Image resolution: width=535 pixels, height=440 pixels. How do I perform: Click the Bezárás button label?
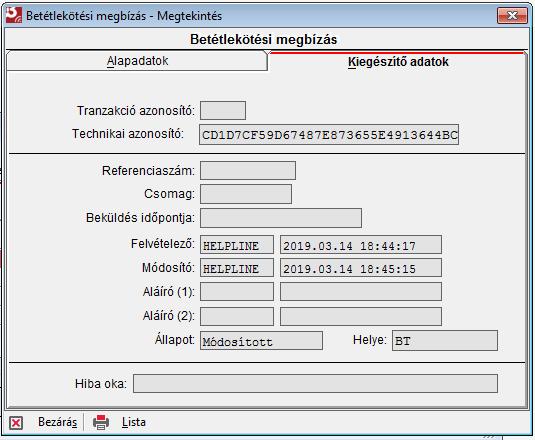point(57,422)
